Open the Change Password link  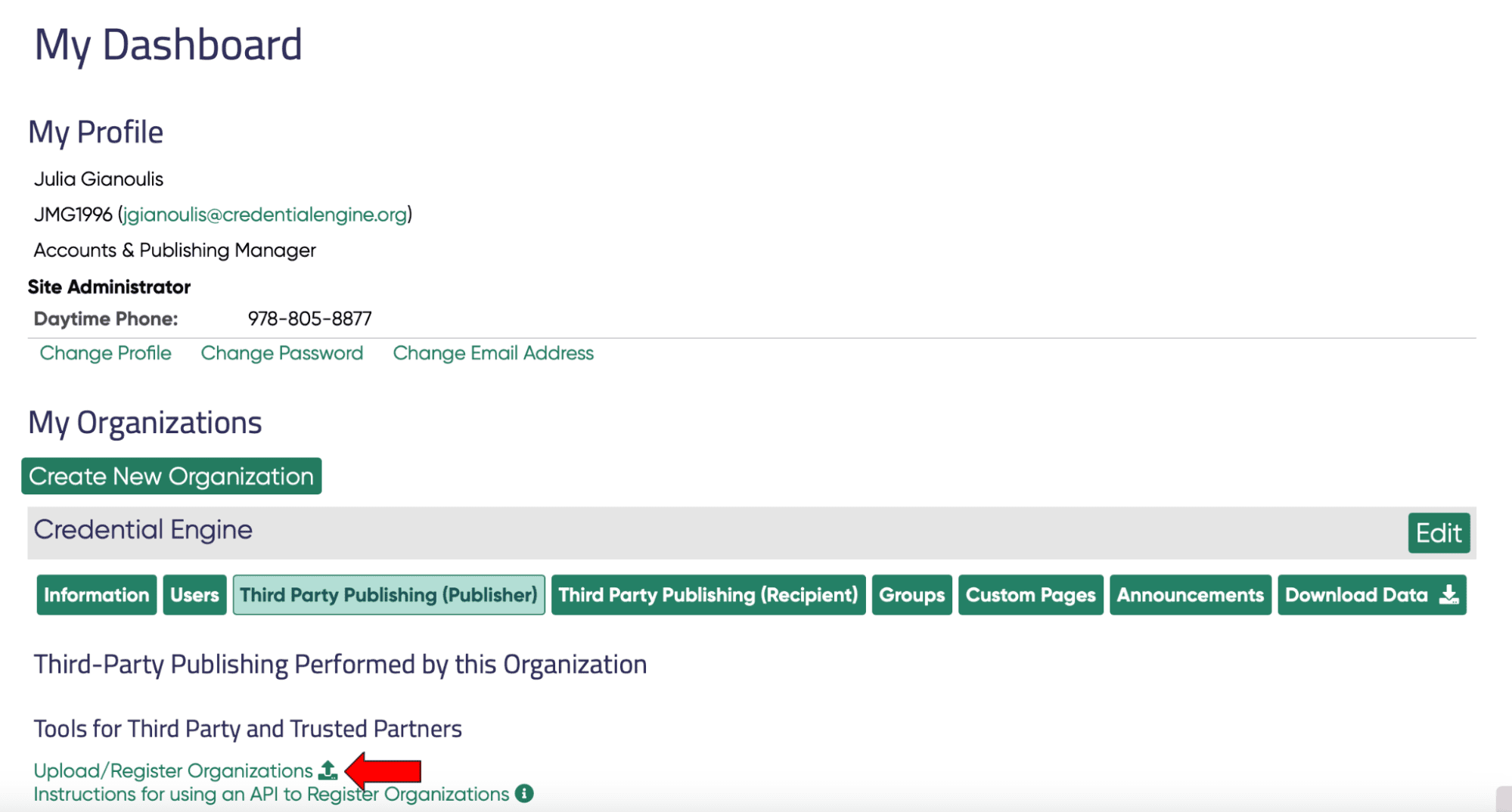[281, 352]
